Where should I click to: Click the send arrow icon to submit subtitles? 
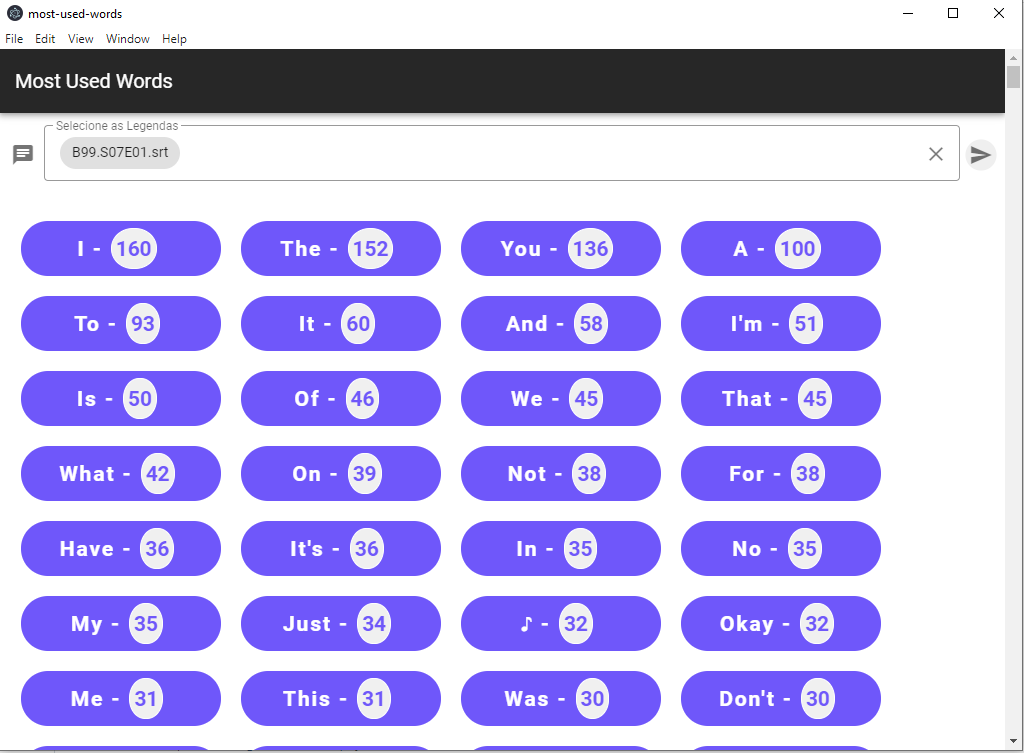(x=981, y=154)
